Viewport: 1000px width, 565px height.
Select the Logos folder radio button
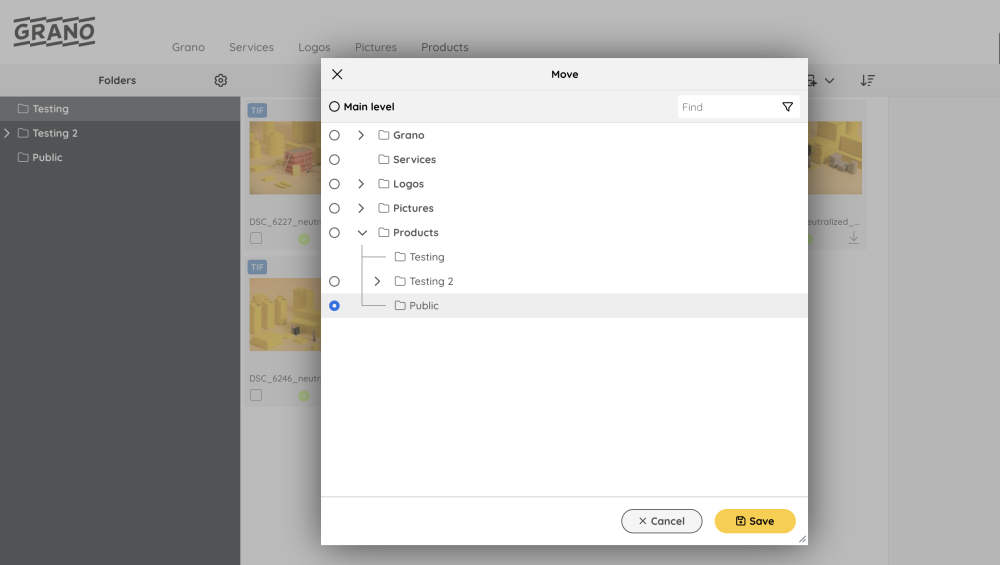point(334,184)
